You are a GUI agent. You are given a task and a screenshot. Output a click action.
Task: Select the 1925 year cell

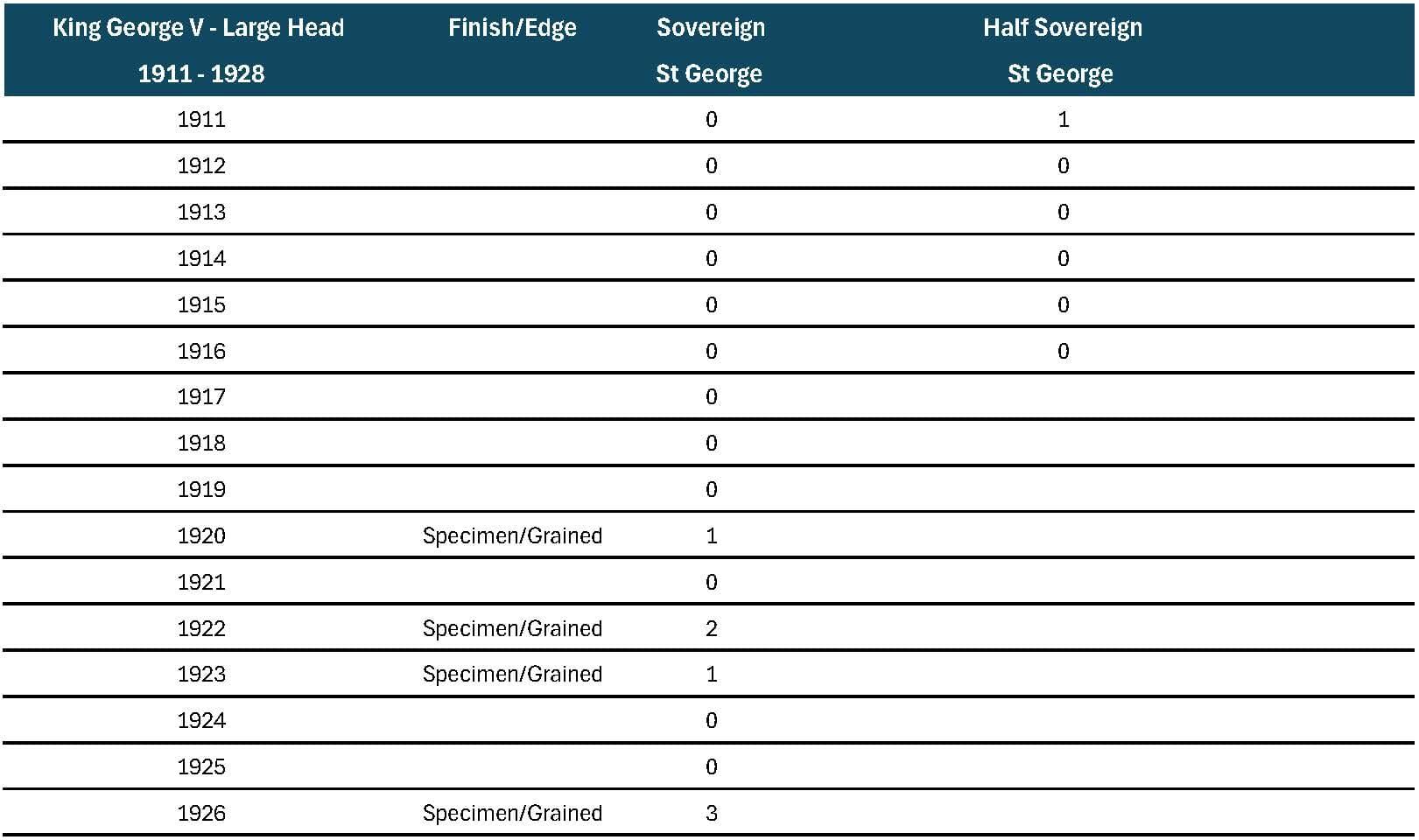201,767
